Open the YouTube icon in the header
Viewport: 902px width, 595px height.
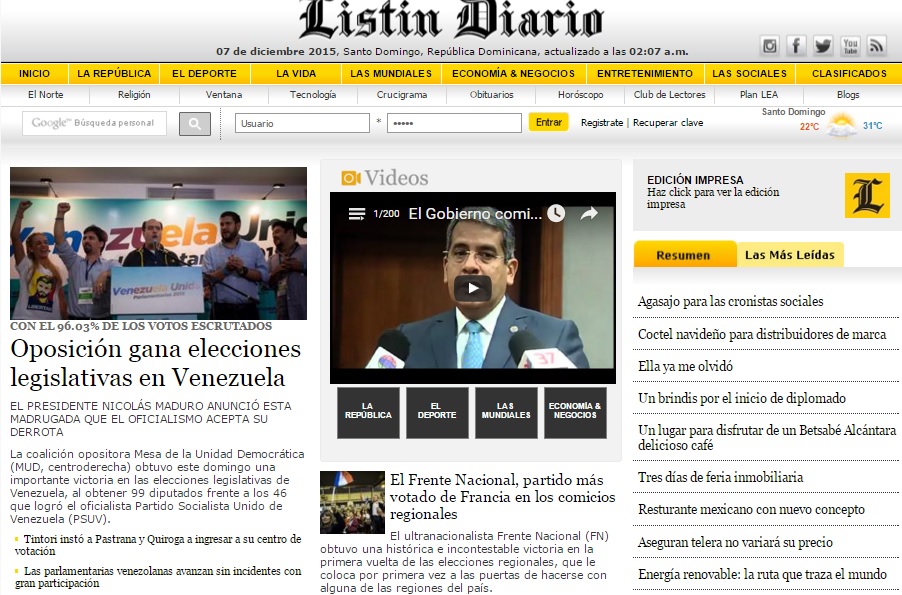tap(850, 45)
